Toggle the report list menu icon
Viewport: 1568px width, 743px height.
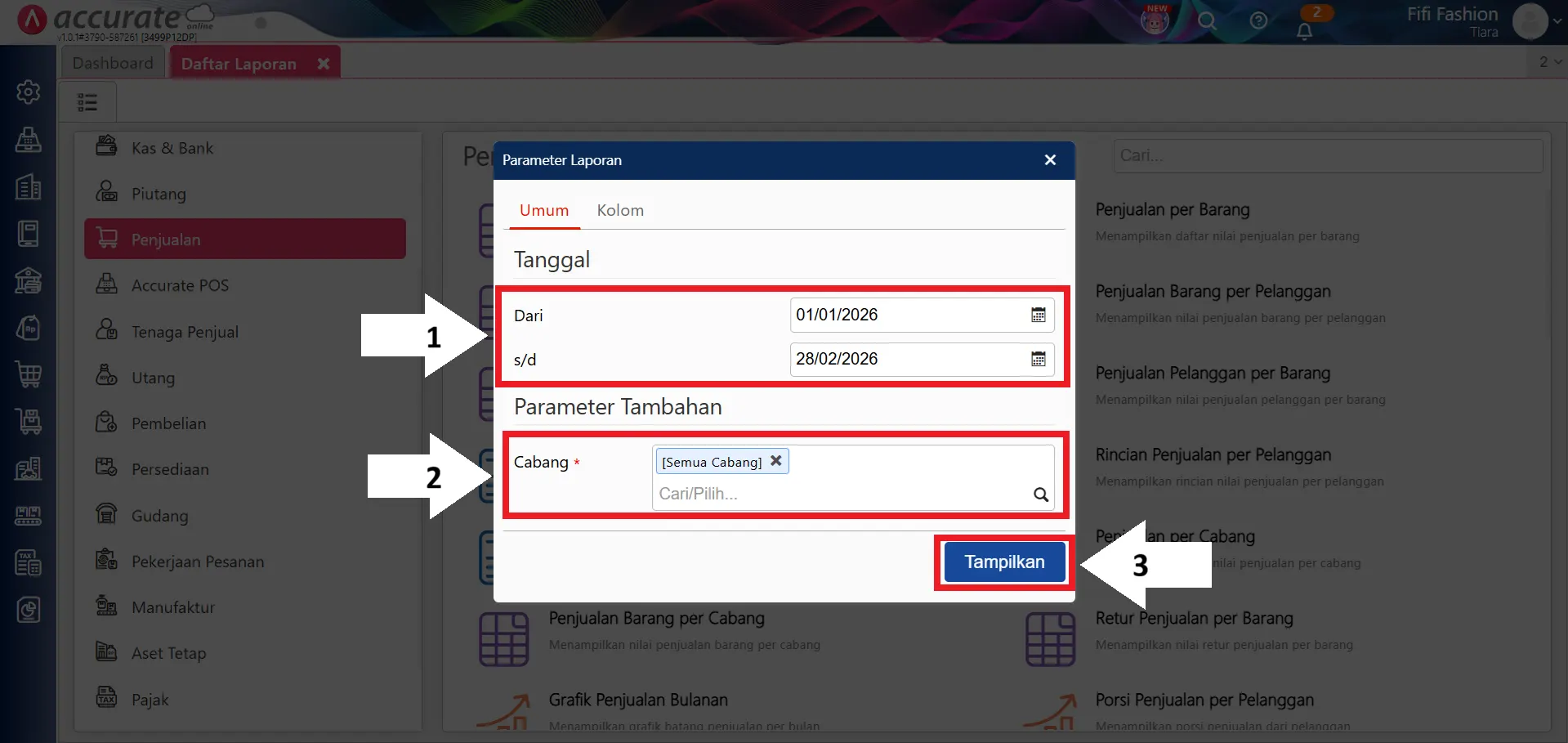(87, 102)
